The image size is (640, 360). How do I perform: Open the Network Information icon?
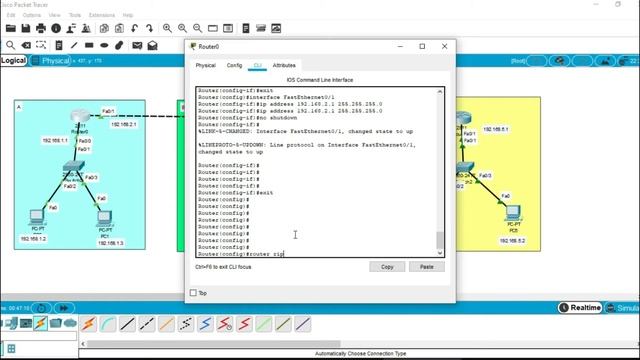(56, 28)
